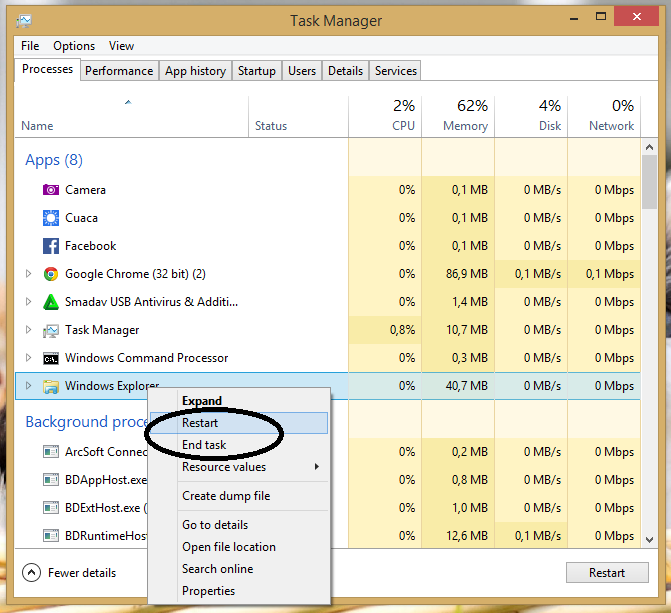Choose Restart in the context menu

tap(239, 423)
